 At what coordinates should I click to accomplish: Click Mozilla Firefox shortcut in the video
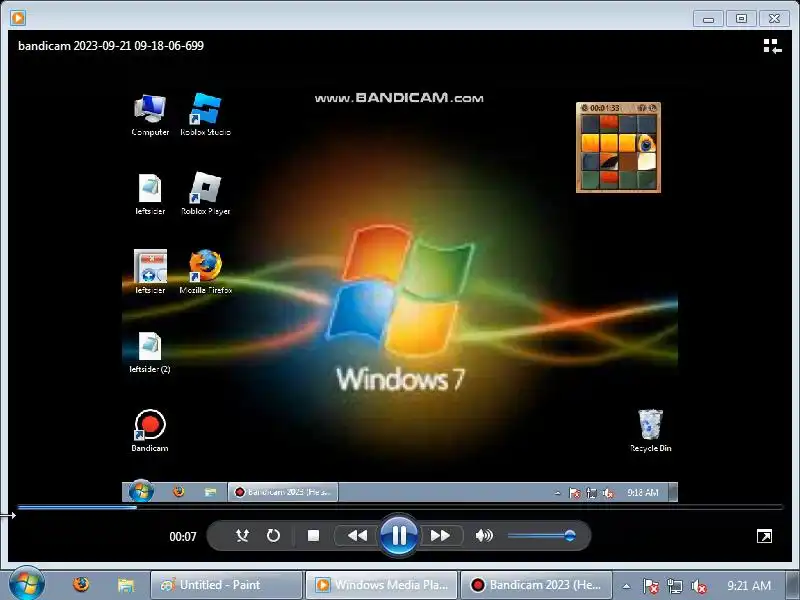click(x=206, y=272)
